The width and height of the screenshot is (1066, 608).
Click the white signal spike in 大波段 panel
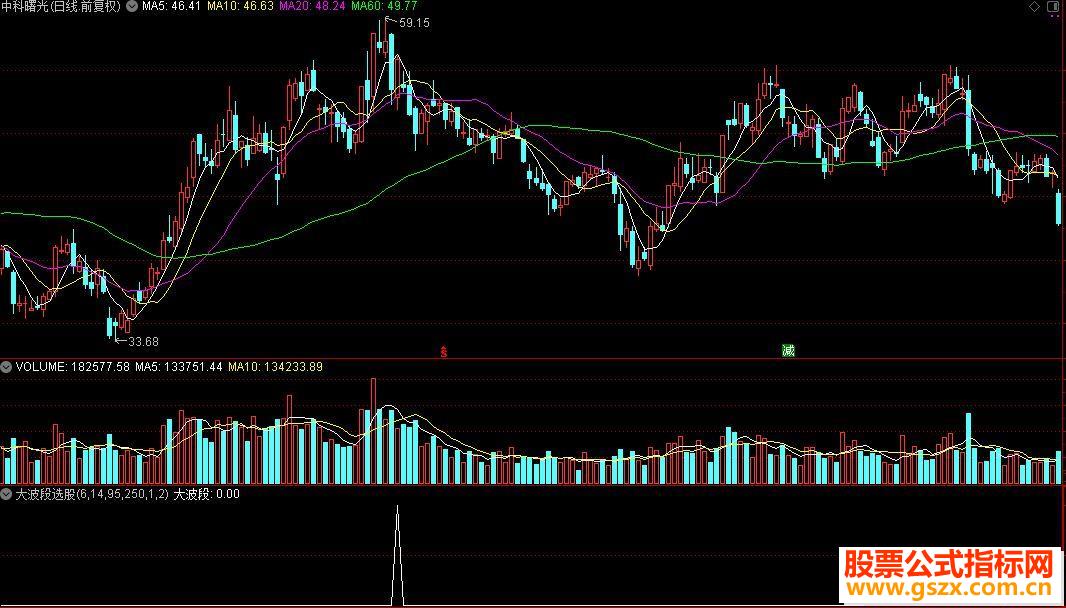coord(397,555)
